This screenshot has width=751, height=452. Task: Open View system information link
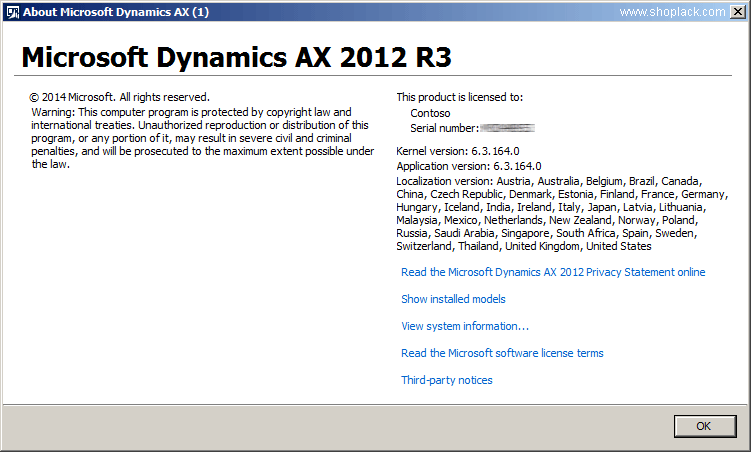click(465, 326)
